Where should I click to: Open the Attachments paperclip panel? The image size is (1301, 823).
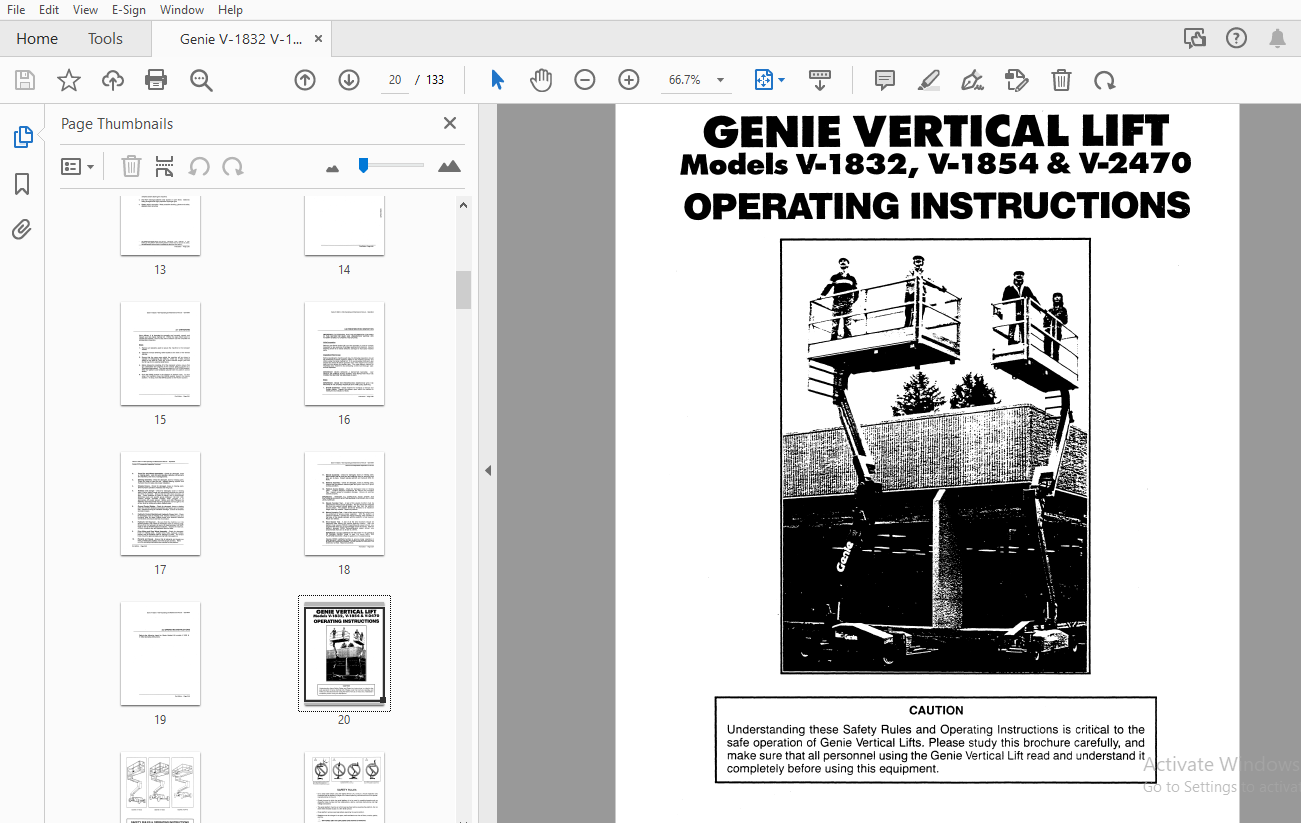tap(22, 230)
